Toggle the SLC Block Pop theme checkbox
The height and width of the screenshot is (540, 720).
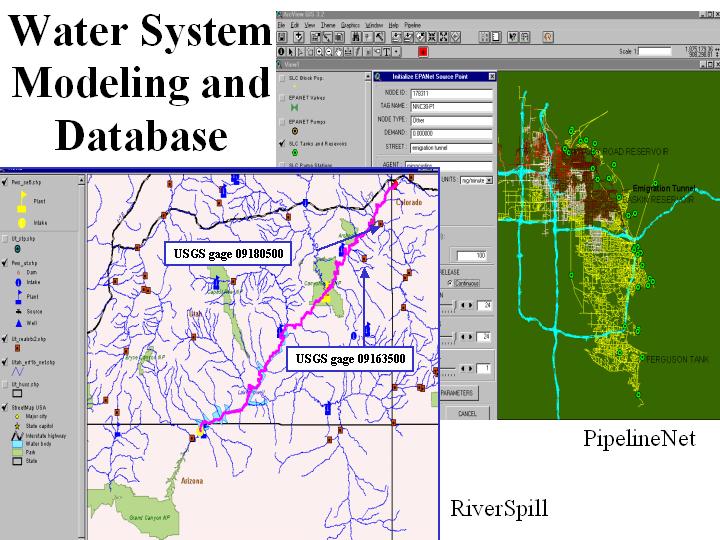pyautogui.click(x=282, y=79)
